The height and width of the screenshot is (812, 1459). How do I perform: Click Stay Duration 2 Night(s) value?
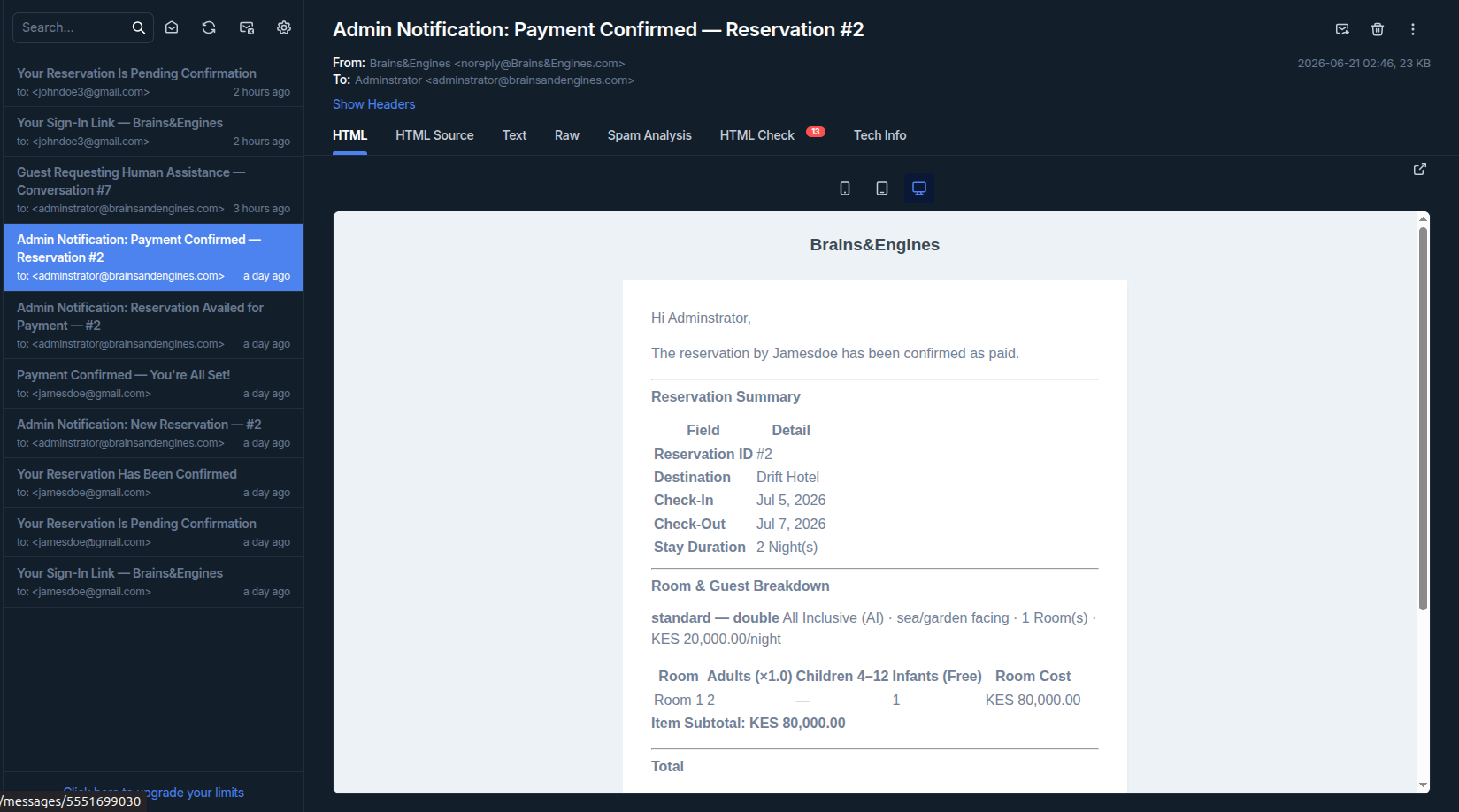click(x=787, y=547)
